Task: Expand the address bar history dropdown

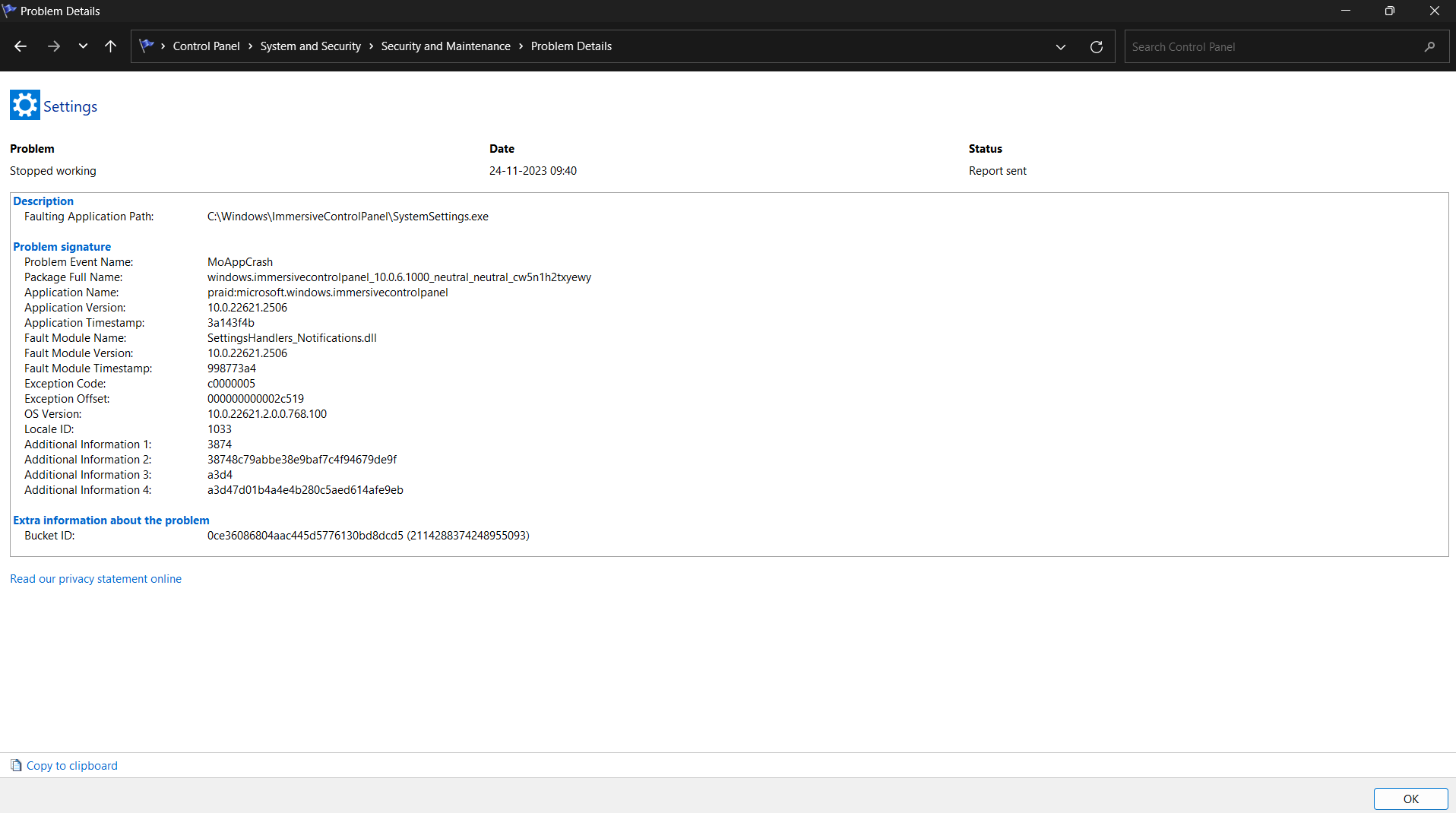Action: pos(1061,47)
